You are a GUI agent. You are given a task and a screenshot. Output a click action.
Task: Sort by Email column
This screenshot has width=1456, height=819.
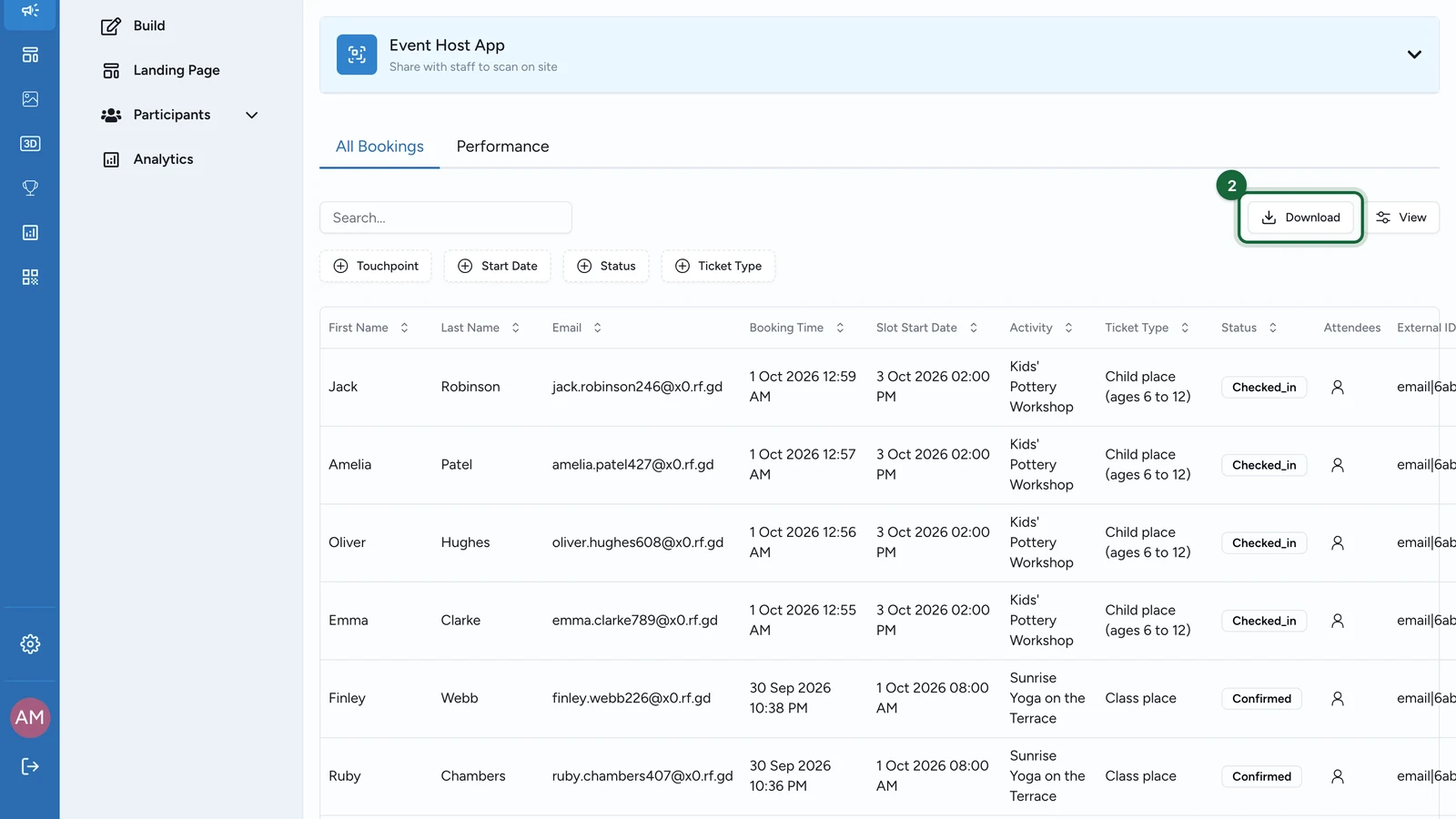pos(577,328)
